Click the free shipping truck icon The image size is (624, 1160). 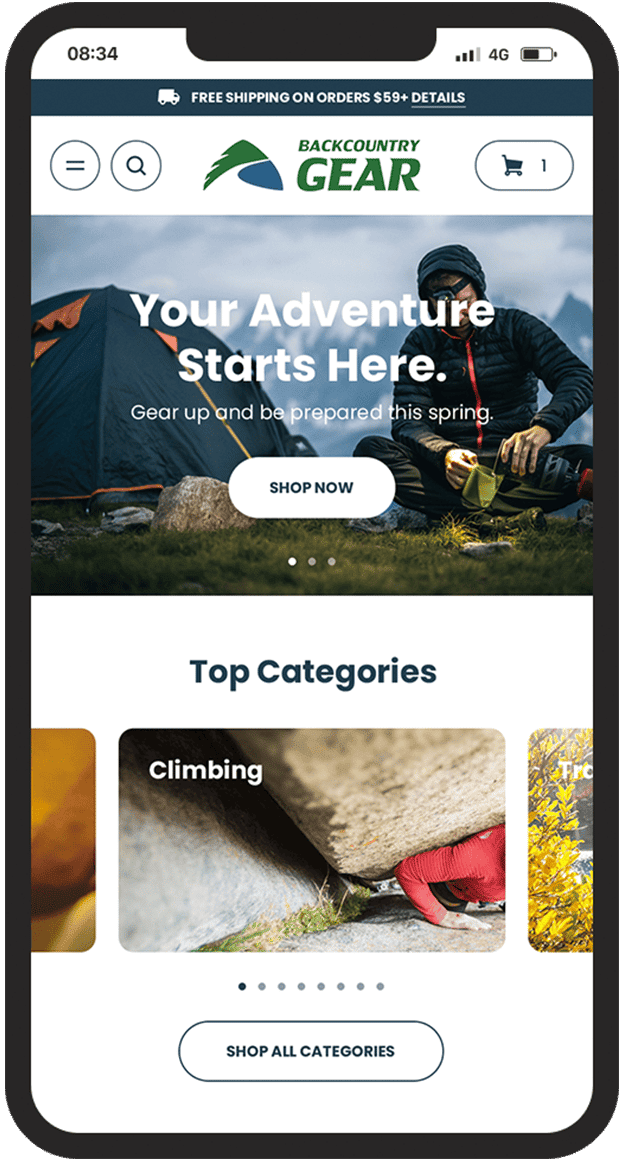(x=169, y=98)
